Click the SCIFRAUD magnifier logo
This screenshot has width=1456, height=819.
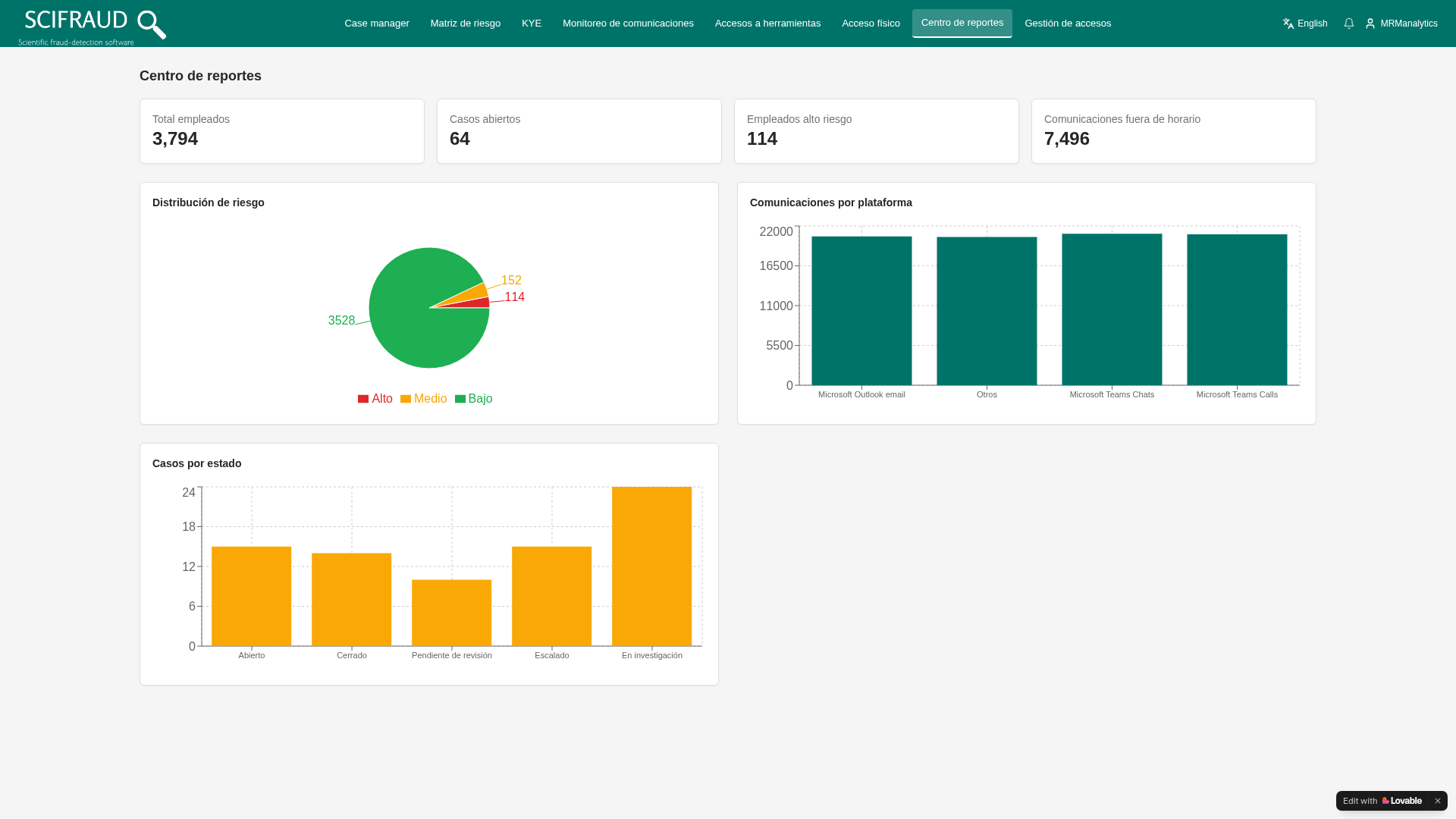click(x=92, y=27)
